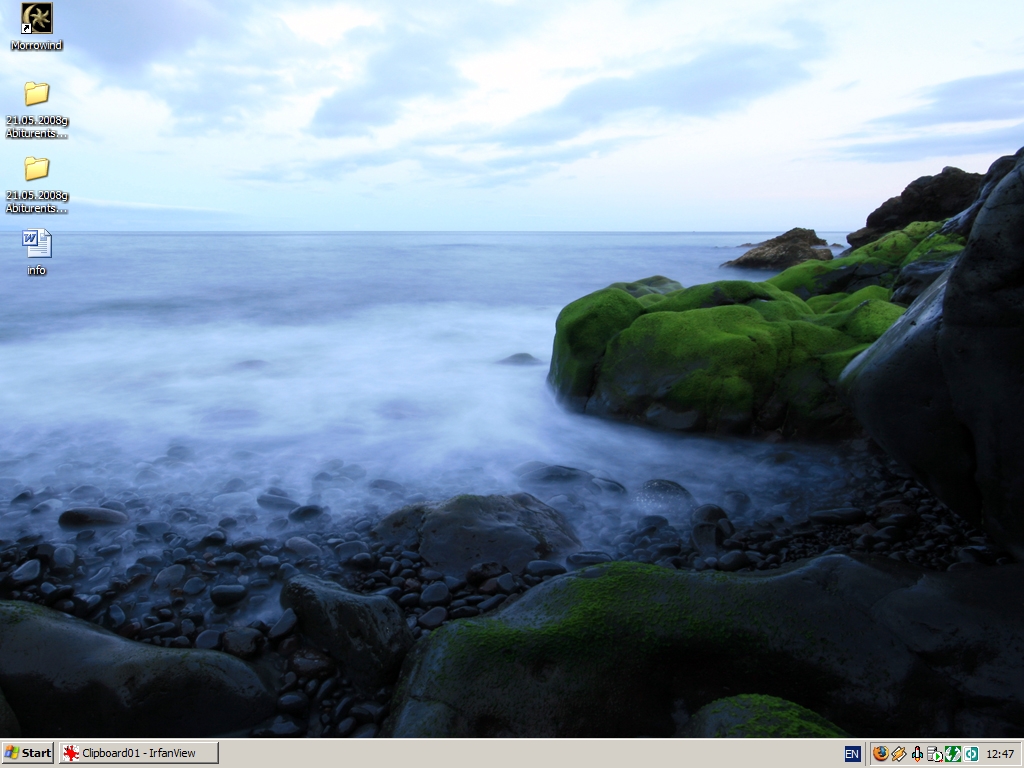Click the teal square tray icon beside clock
The height and width of the screenshot is (768, 1024).
(x=971, y=753)
